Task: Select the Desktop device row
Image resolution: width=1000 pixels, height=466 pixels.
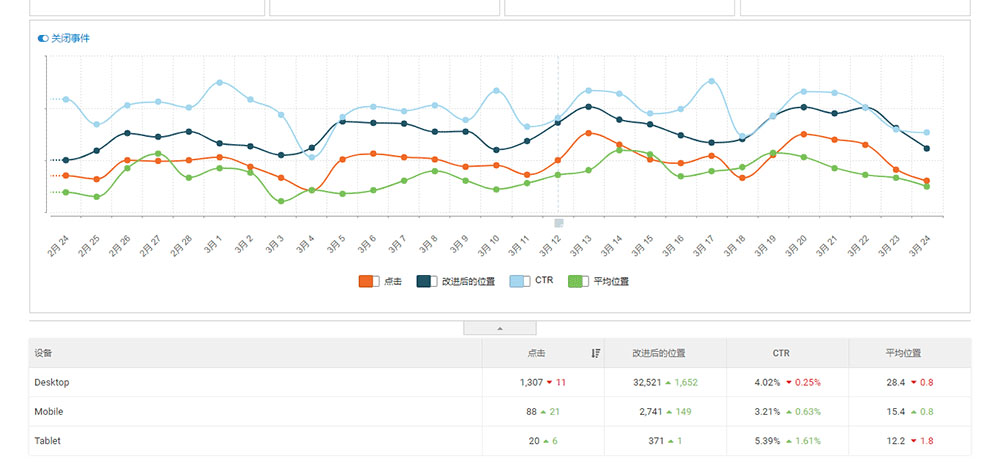Action: (x=52, y=382)
